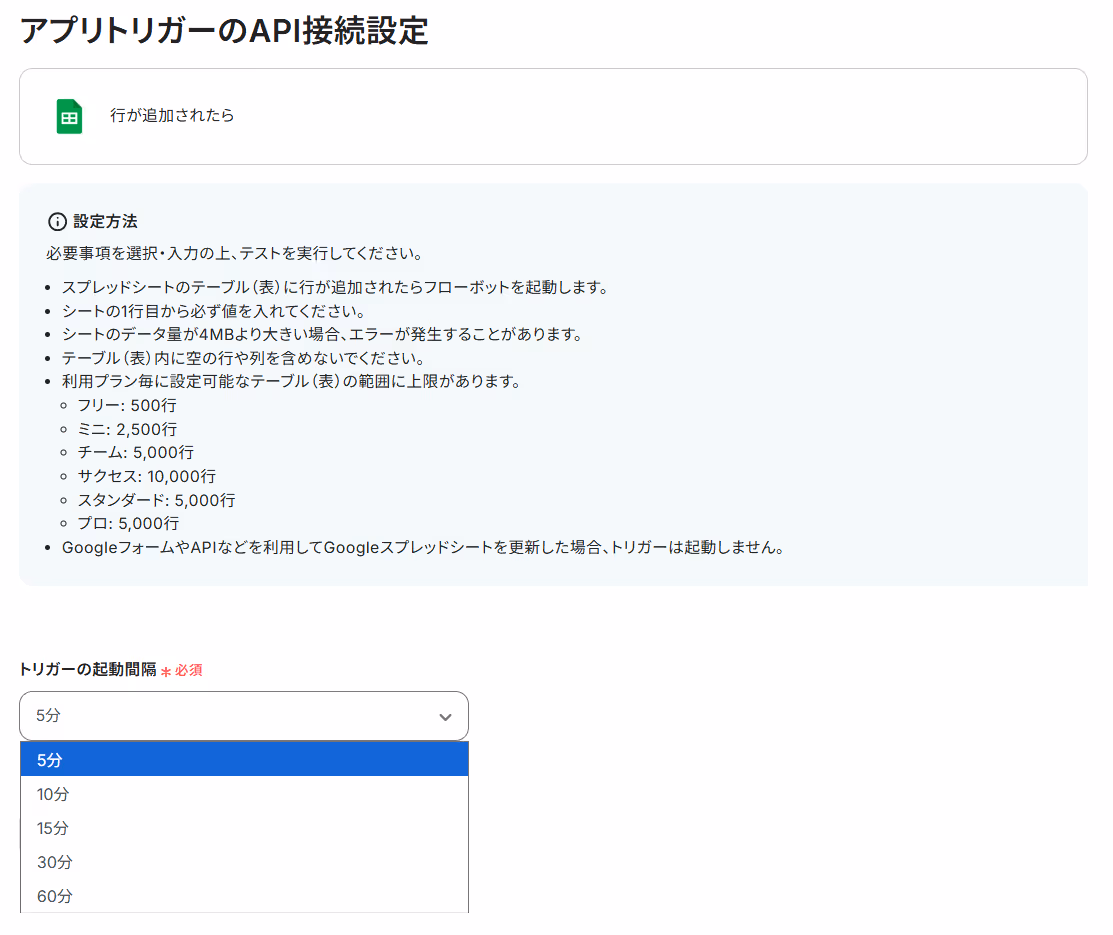Screen dimensions: 1113x935
Task: Click the シートの1行目から instruction line
Action: coord(214,311)
